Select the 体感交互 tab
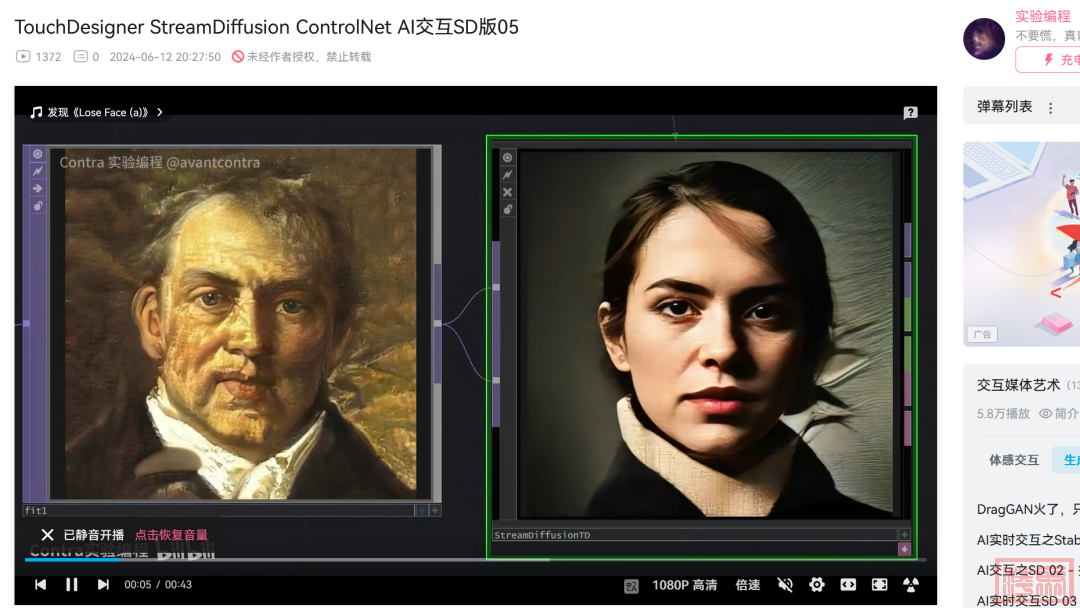 [x=1013, y=460]
